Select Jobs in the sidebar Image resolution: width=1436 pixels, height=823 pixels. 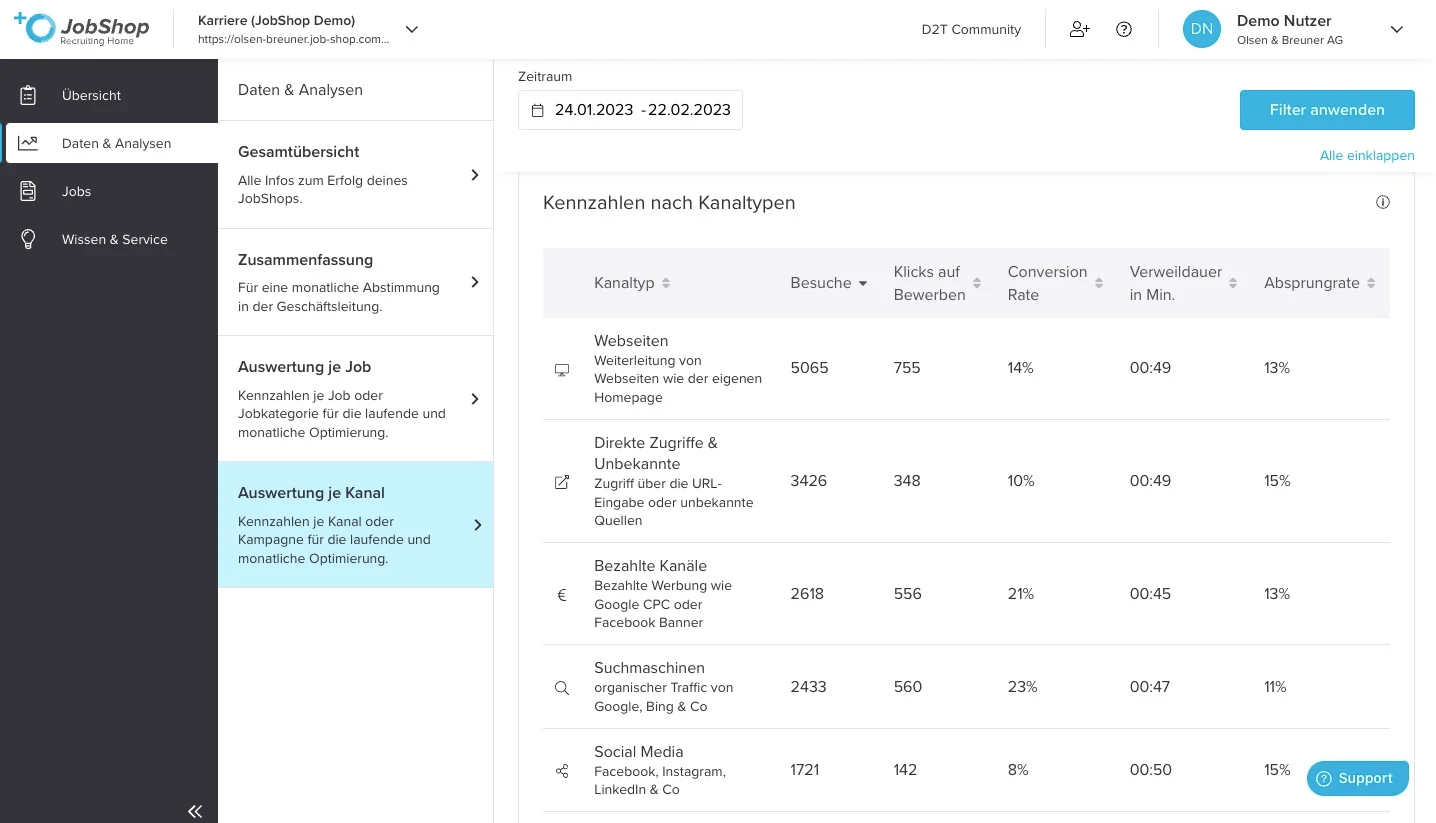[x=76, y=191]
